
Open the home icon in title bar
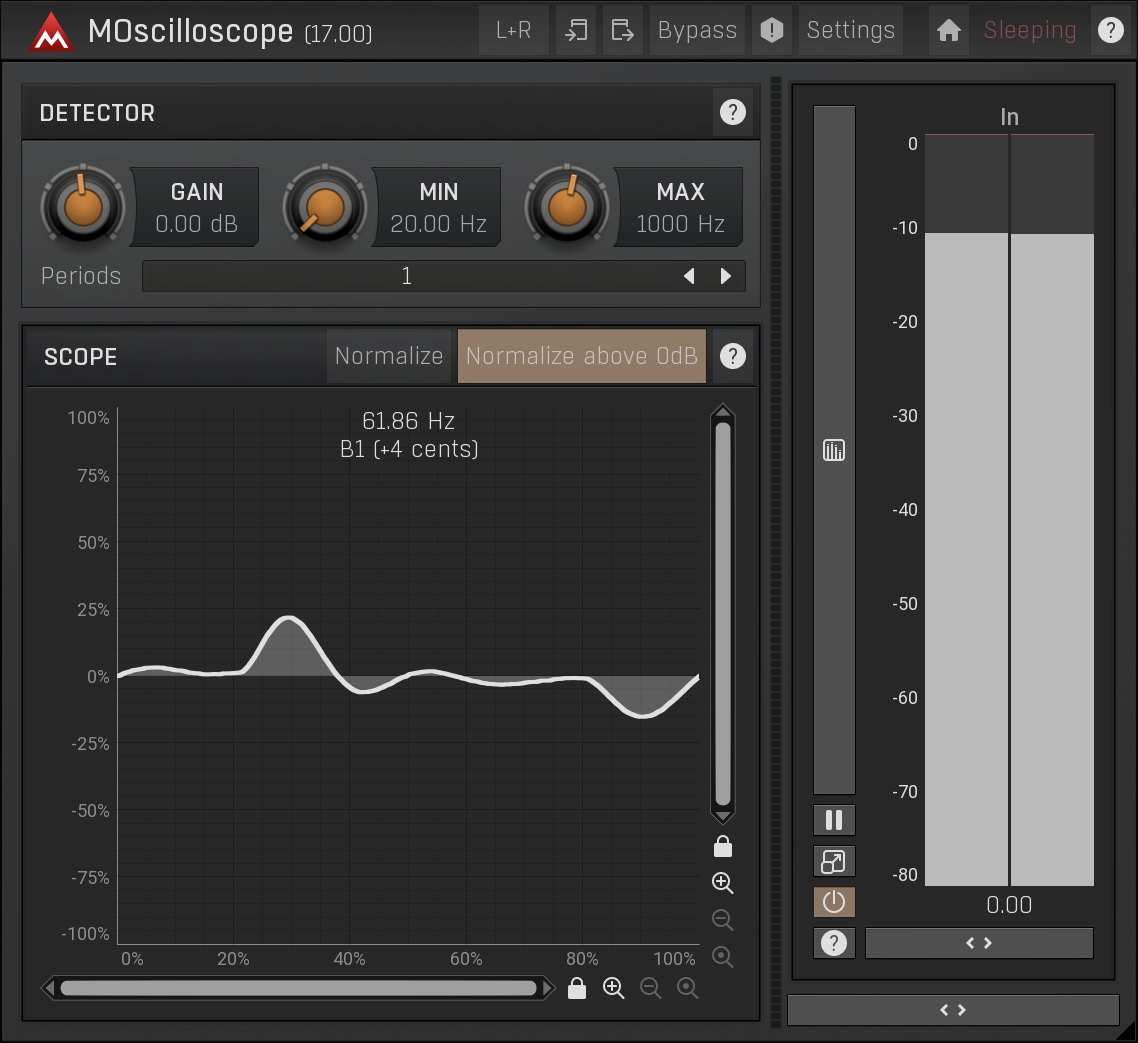pyautogui.click(x=948, y=31)
